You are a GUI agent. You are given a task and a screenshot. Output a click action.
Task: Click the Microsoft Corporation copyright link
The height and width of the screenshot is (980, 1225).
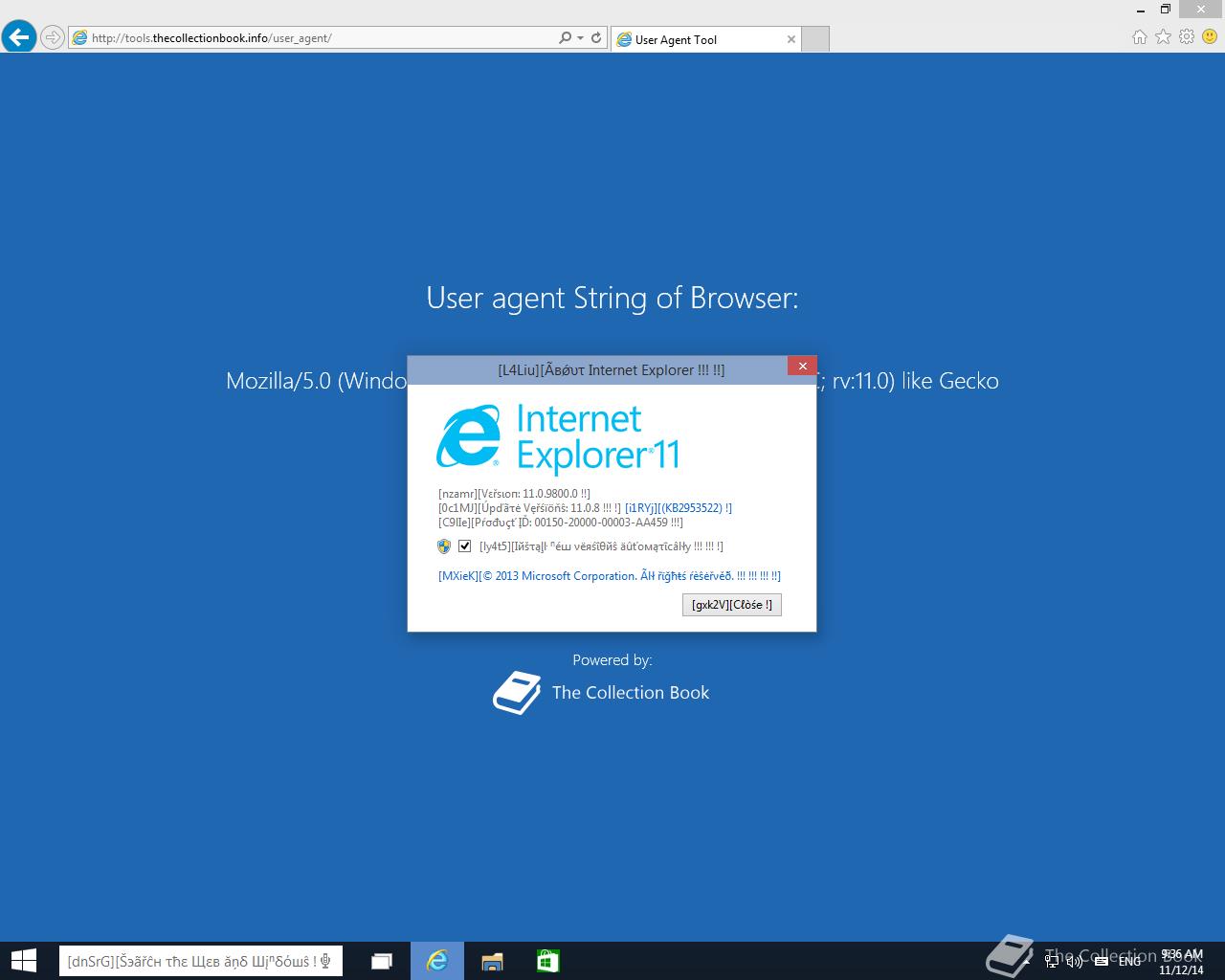coord(610,576)
